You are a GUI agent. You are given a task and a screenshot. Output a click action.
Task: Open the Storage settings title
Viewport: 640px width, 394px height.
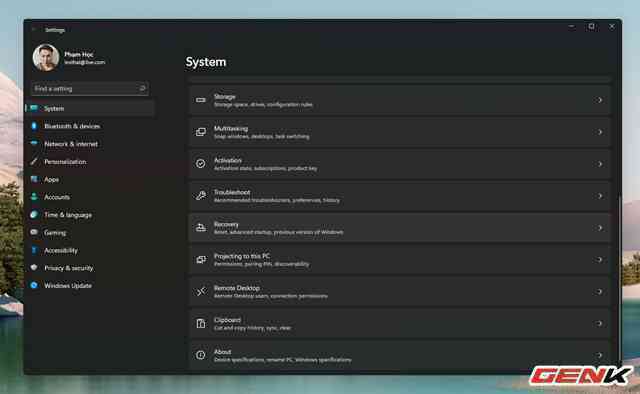(x=224, y=96)
